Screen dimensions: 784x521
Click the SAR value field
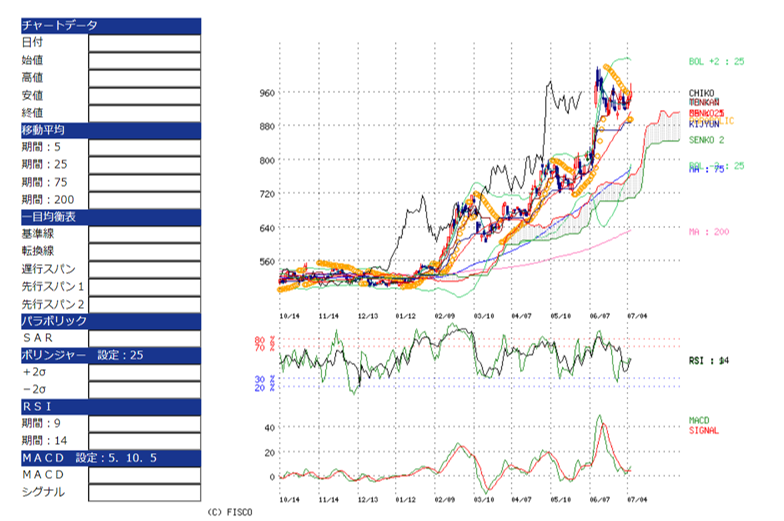point(144,338)
